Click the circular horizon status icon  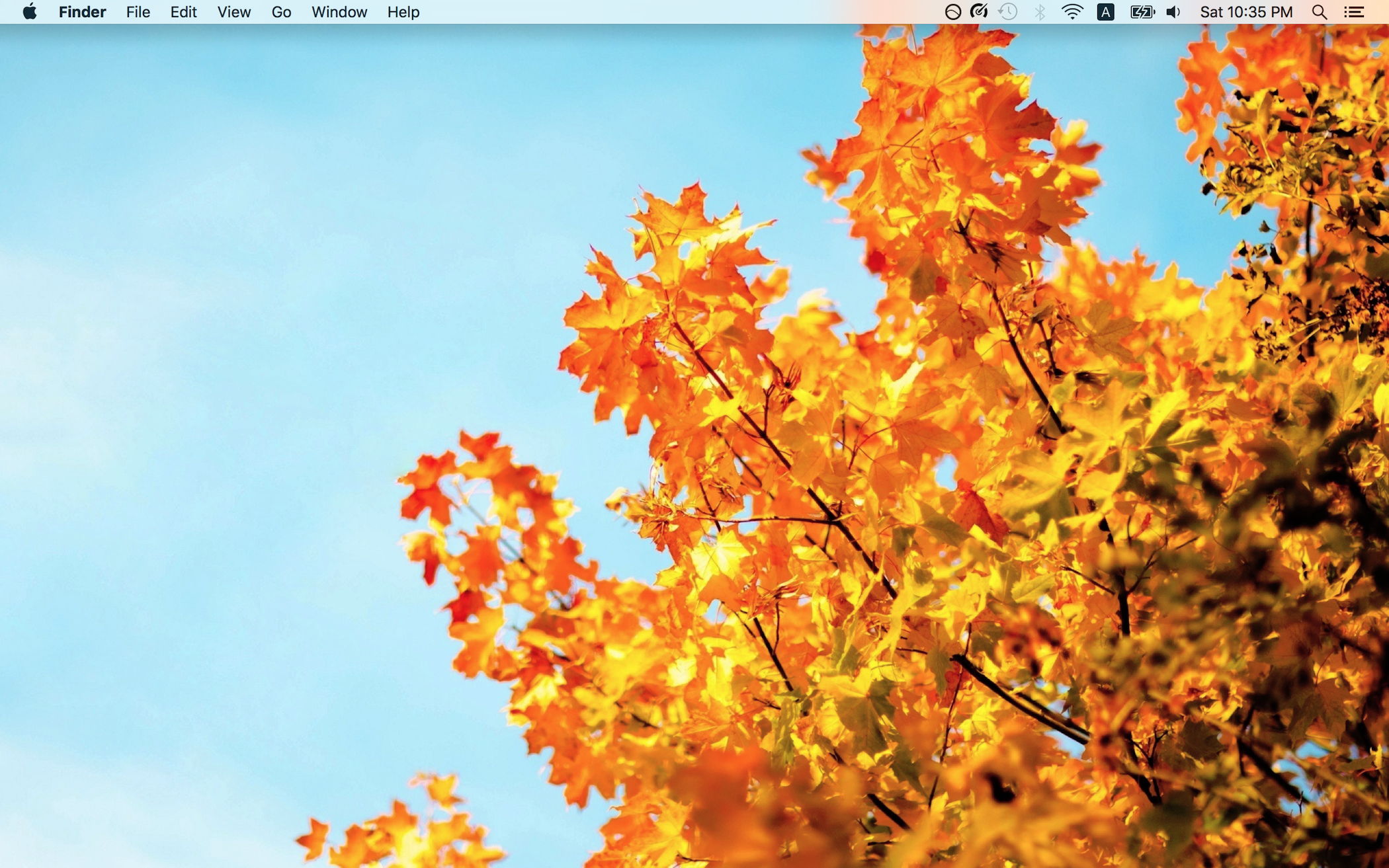[952, 12]
